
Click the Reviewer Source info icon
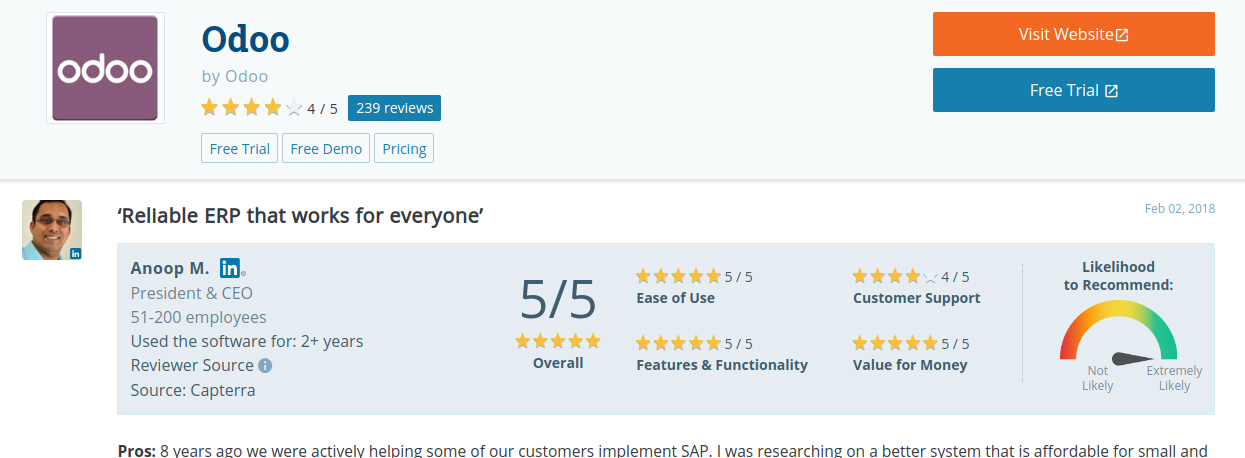265,366
